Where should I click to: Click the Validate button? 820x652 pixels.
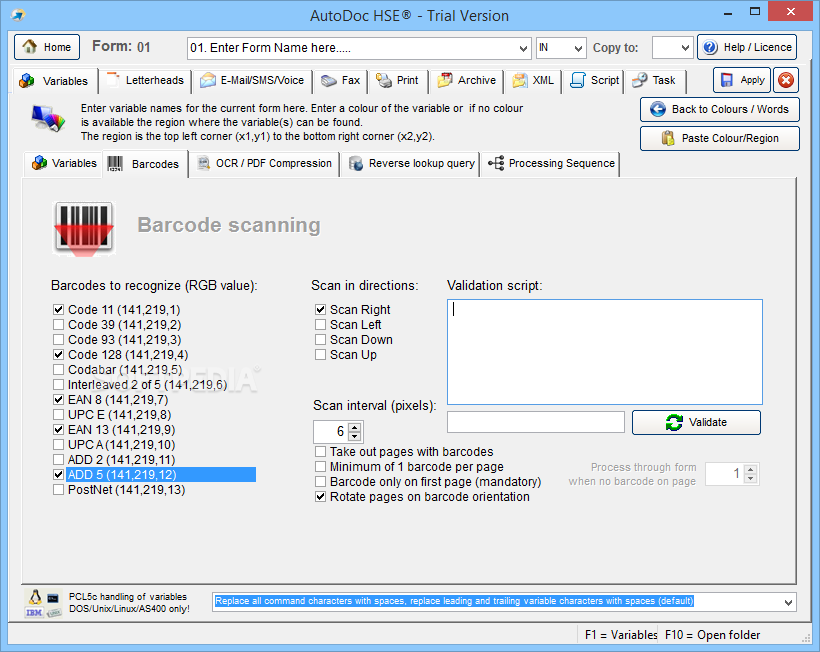(x=696, y=422)
